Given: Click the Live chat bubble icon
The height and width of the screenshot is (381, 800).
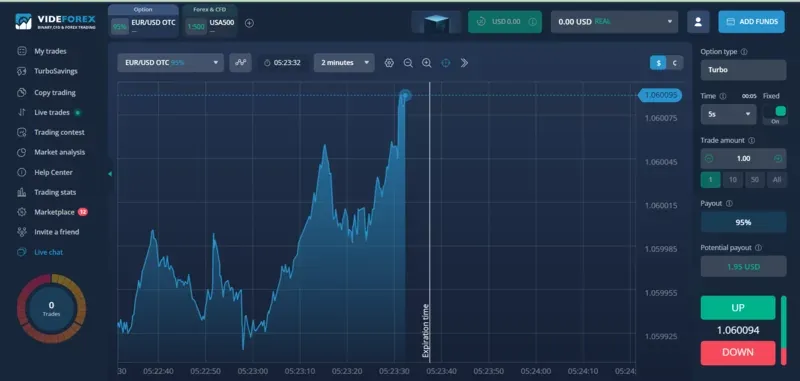Looking at the screenshot, I should 21,252.
